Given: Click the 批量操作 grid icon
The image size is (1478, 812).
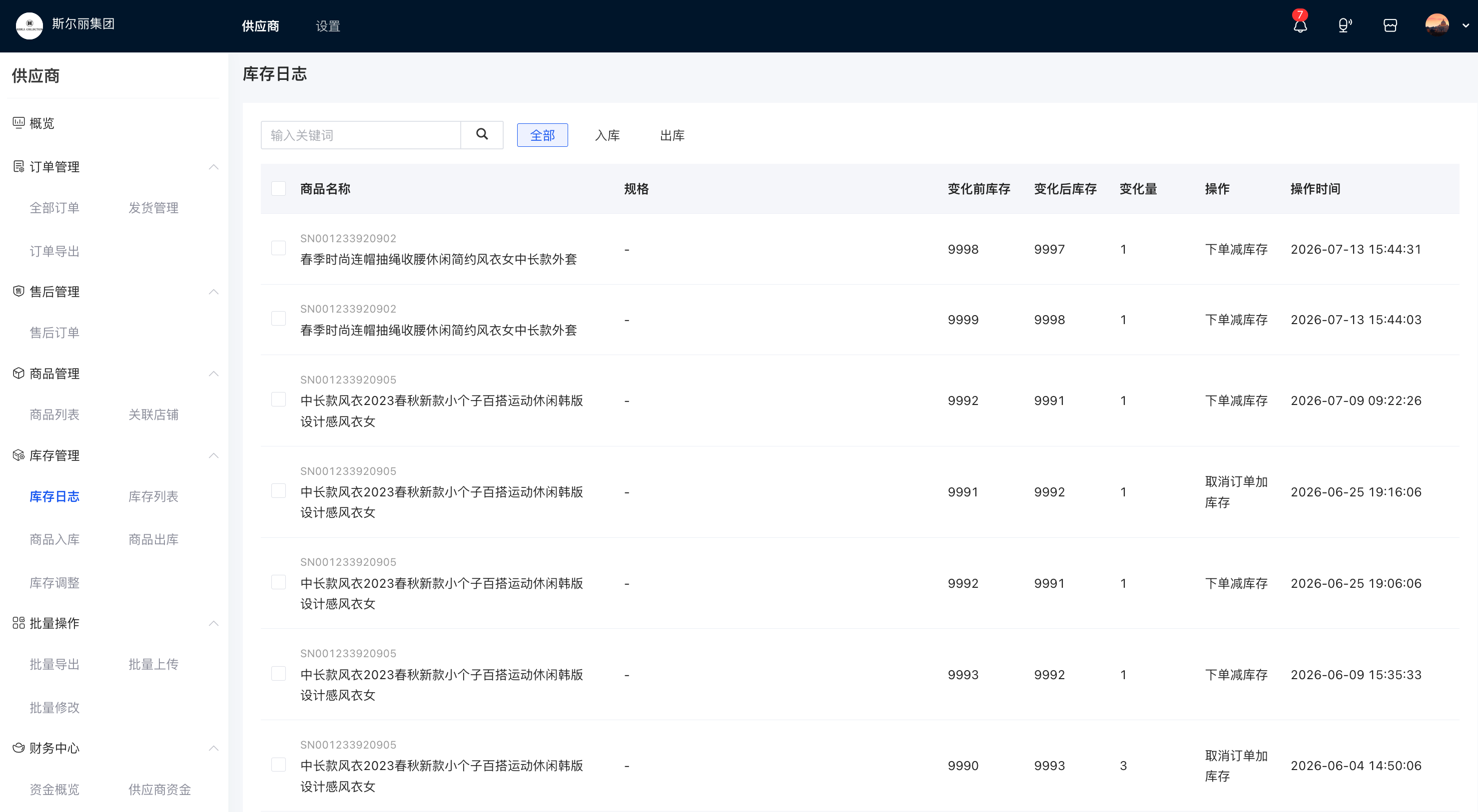Looking at the screenshot, I should tap(18, 623).
